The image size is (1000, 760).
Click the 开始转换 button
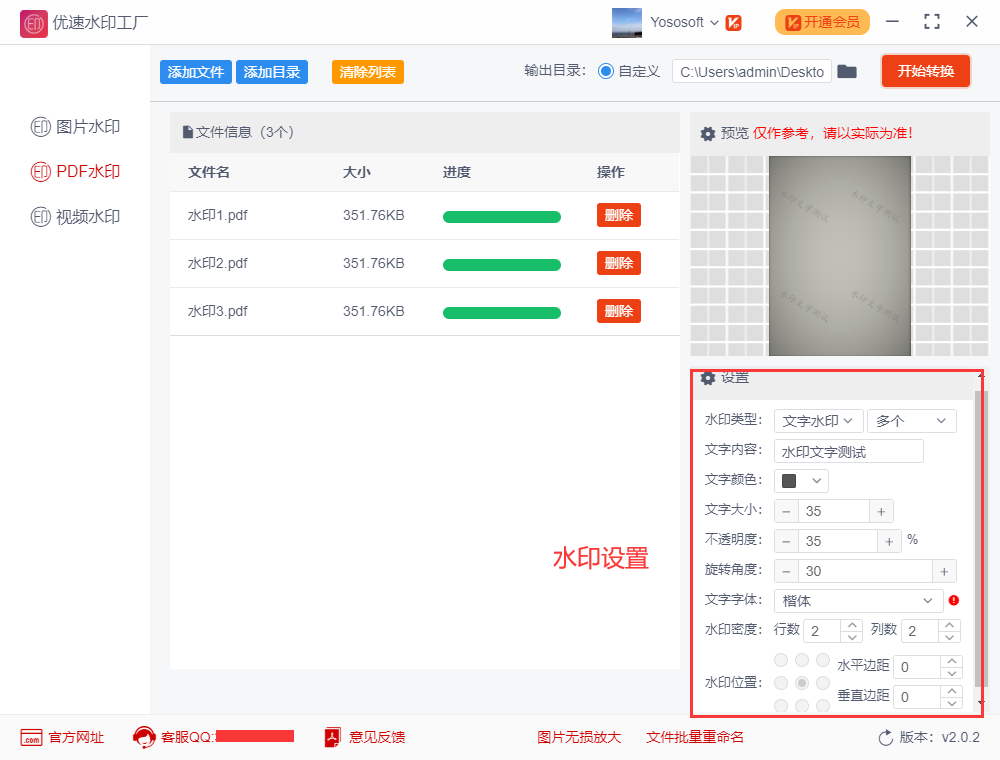tap(925, 71)
